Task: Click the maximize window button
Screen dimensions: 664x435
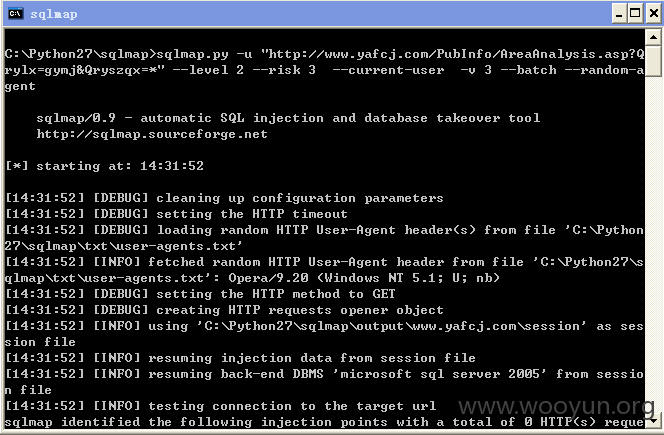Action: (x=636, y=14)
